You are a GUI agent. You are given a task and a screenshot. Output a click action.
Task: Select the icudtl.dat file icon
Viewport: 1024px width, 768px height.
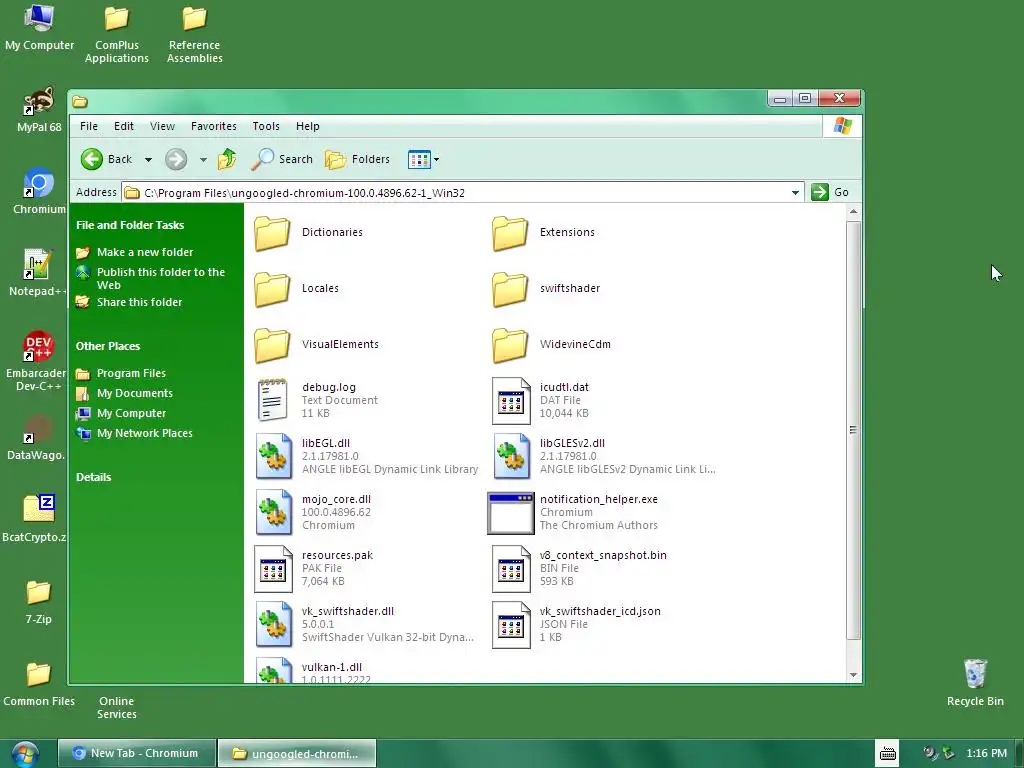coord(511,400)
